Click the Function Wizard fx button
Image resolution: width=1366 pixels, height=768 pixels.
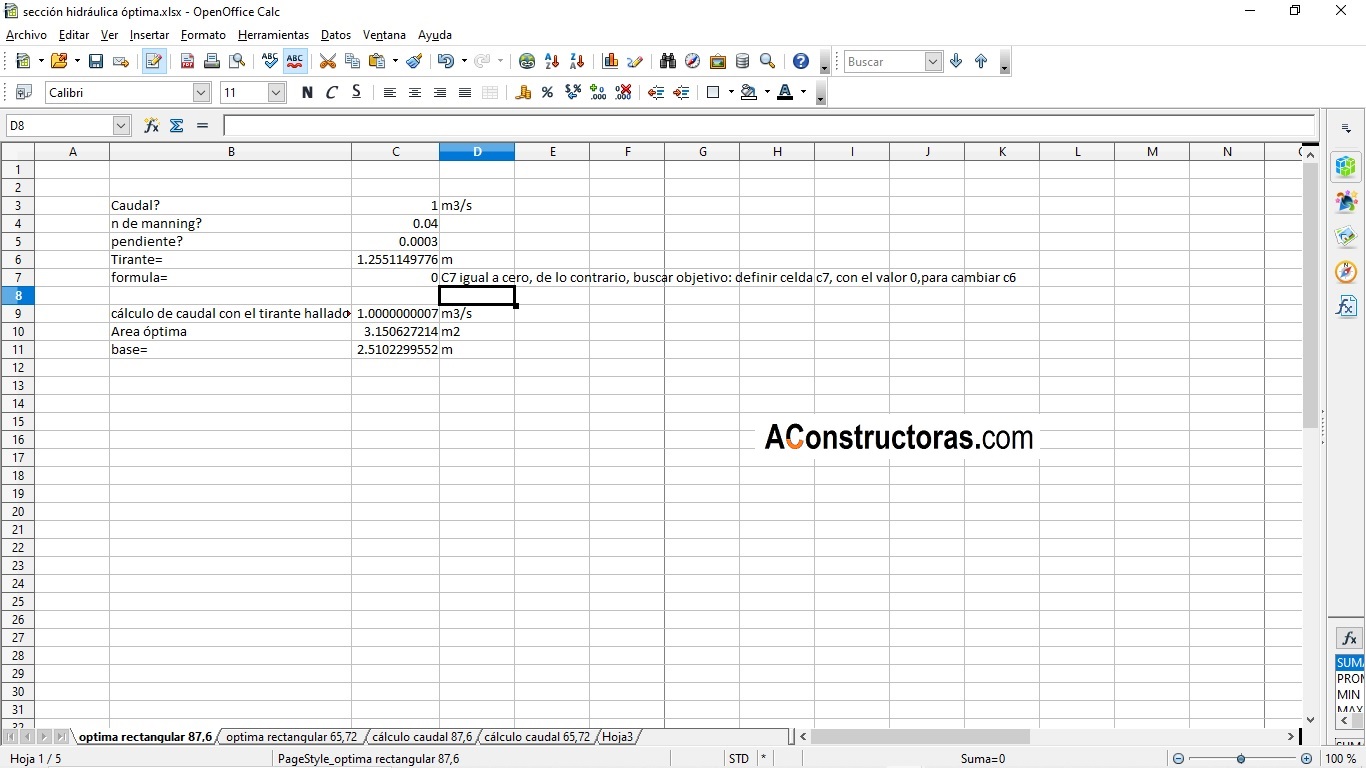151,126
